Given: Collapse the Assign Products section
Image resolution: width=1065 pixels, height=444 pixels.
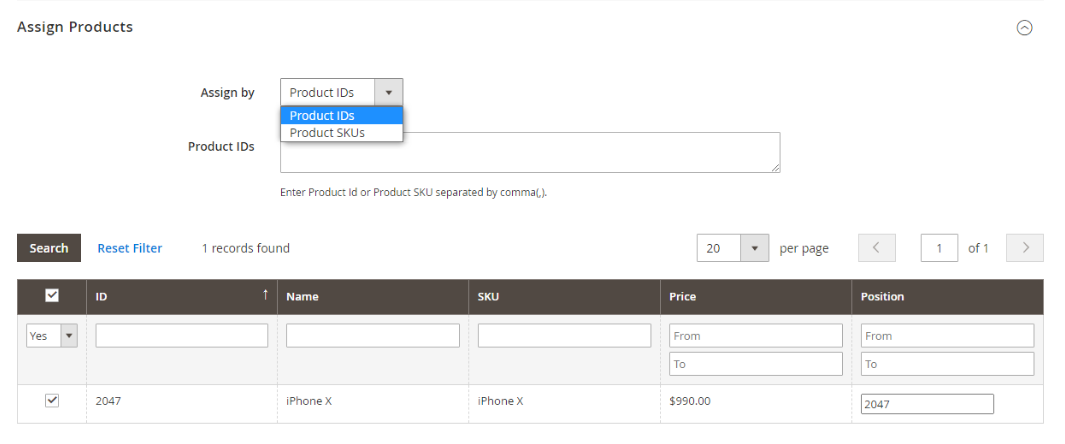Looking at the screenshot, I should [1024, 28].
